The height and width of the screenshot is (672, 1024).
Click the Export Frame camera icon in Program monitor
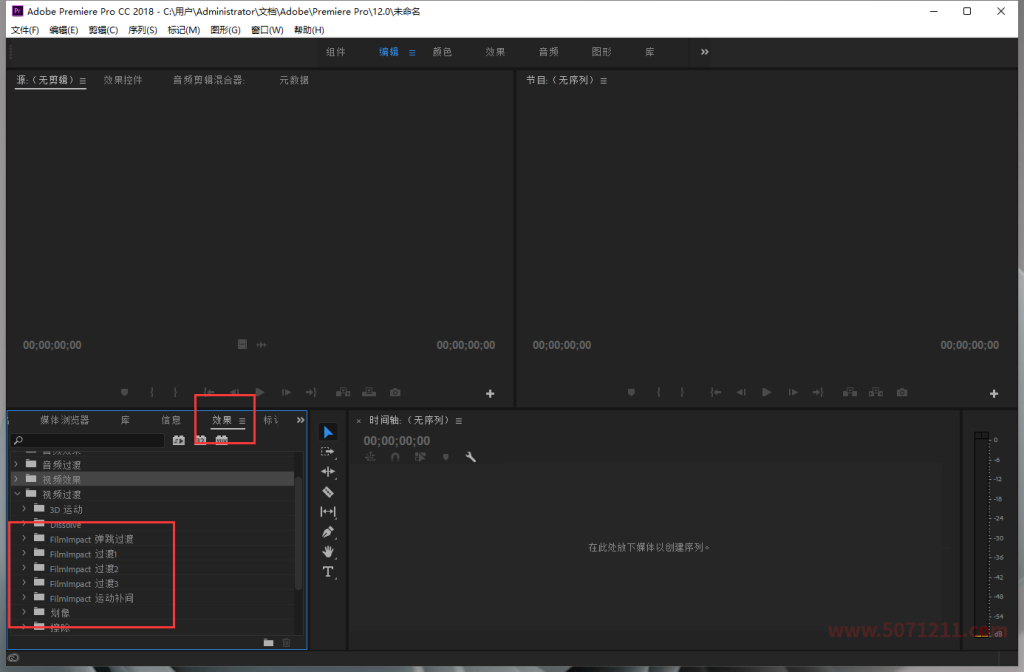(902, 393)
